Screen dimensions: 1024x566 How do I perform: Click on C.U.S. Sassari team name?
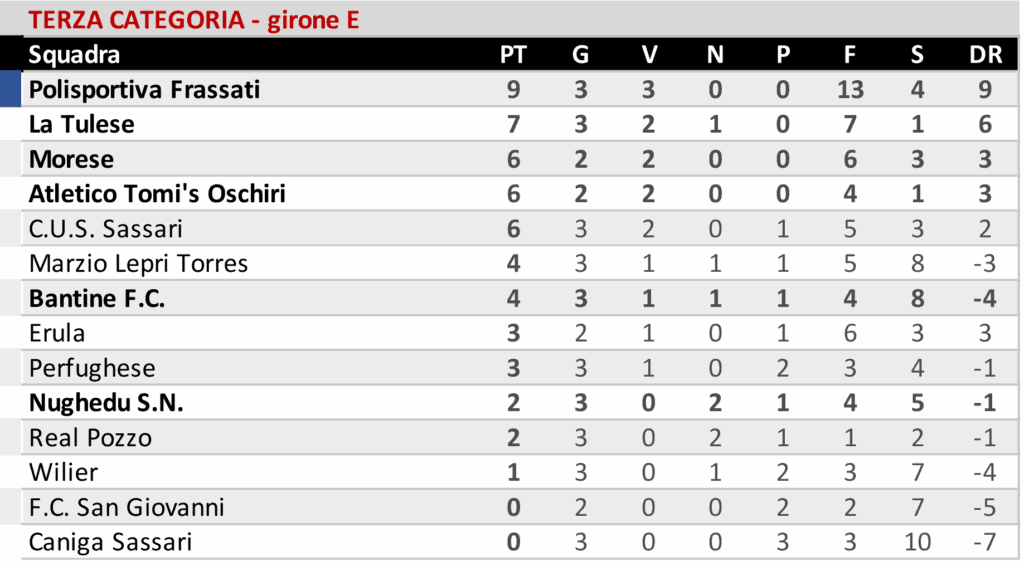pyautogui.click(x=106, y=229)
